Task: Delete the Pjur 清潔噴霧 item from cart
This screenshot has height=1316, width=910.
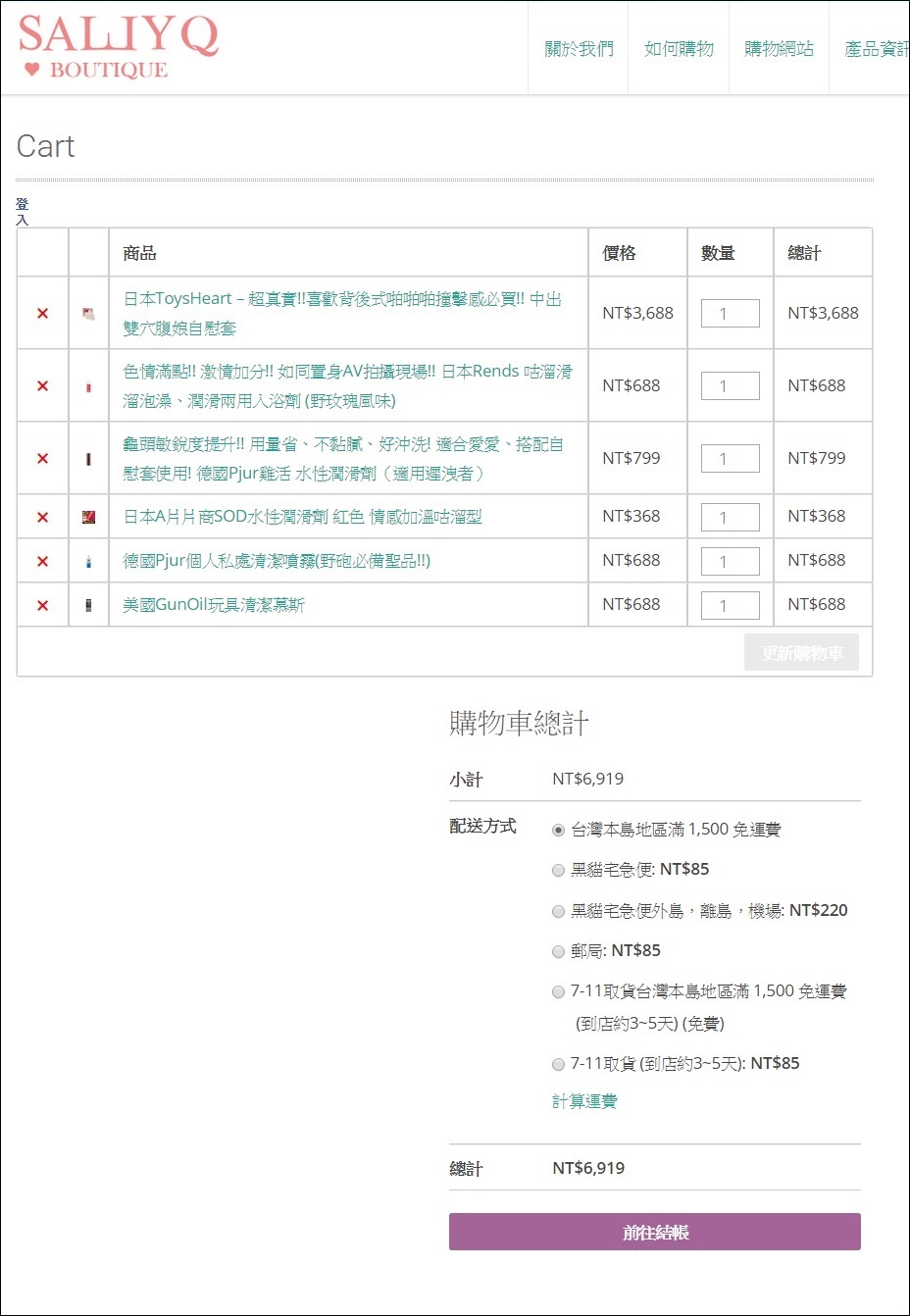Action: [42, 562]
